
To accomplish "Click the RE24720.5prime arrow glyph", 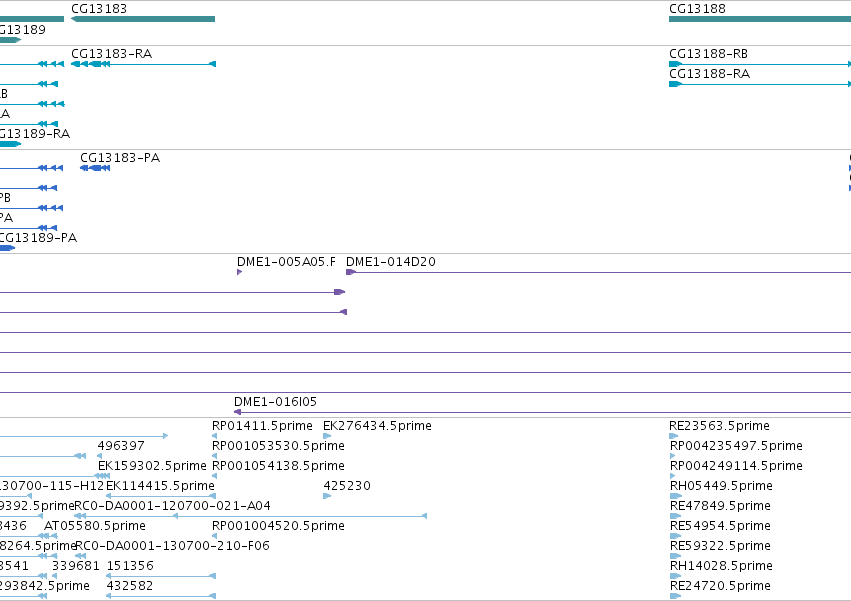I will point(675,596).
